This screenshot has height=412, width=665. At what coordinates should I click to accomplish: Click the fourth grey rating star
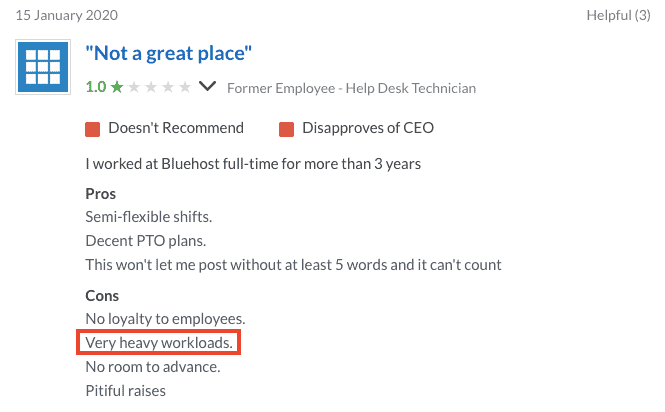168,87
